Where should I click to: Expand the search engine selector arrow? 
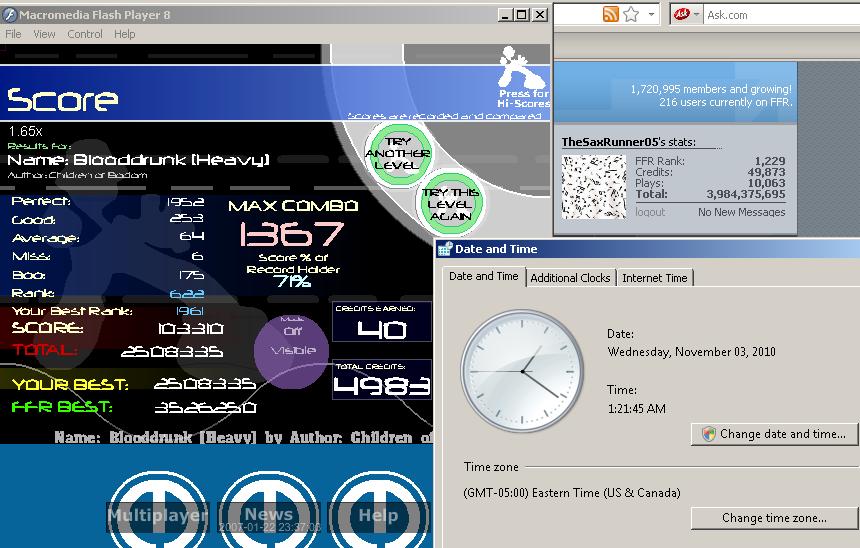click(697, 14)
